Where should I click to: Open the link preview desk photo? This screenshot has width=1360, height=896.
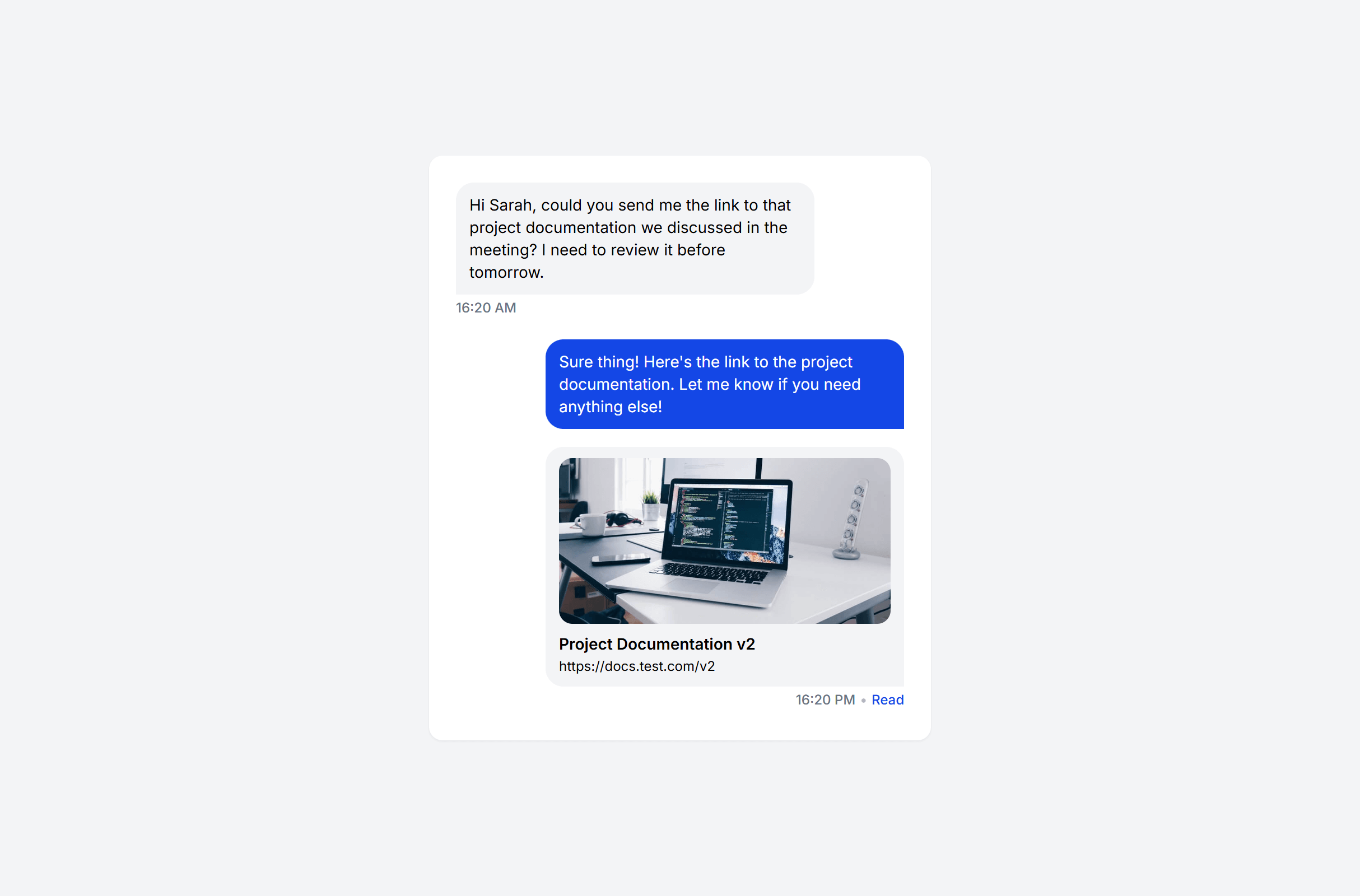tap(724, 540)
